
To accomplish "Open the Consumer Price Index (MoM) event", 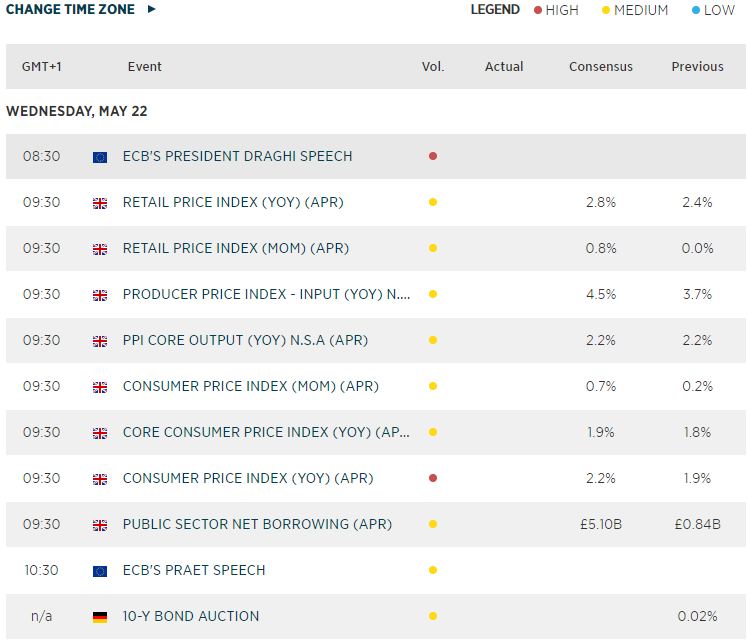I will click(250, 386).
